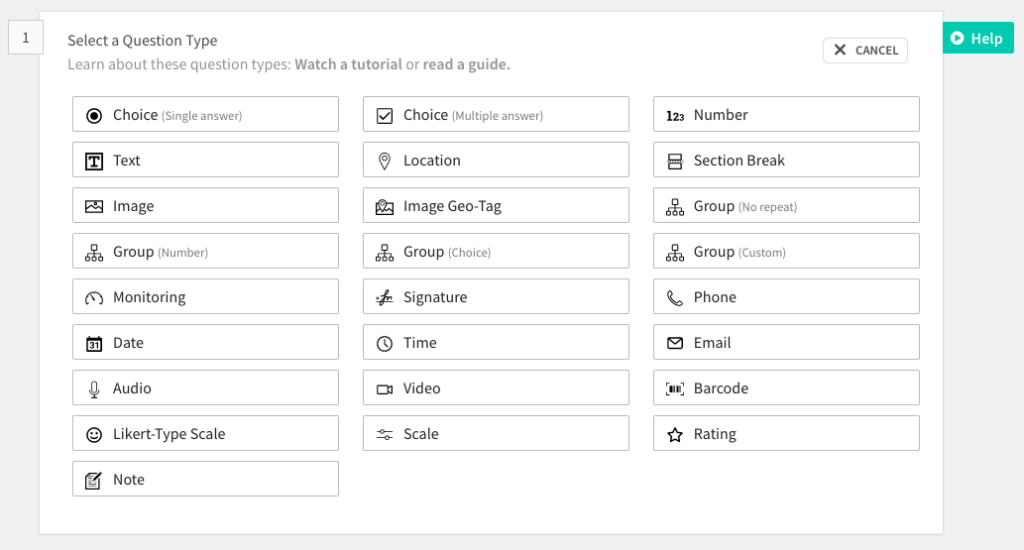Click the 'Signature' label text
1024x550 pixels.
(x=436, y=297)
